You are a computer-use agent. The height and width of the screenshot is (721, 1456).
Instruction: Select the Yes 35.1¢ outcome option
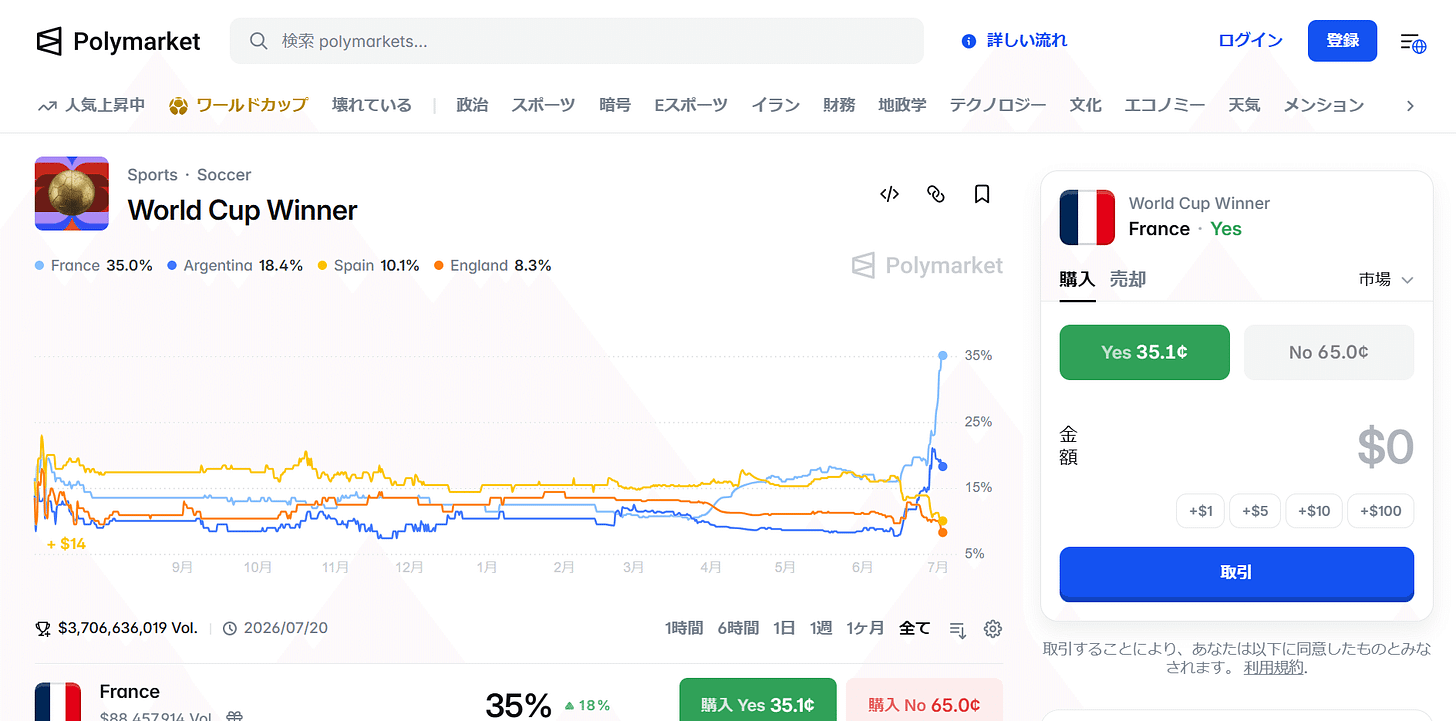click(x=1144, y=352)
